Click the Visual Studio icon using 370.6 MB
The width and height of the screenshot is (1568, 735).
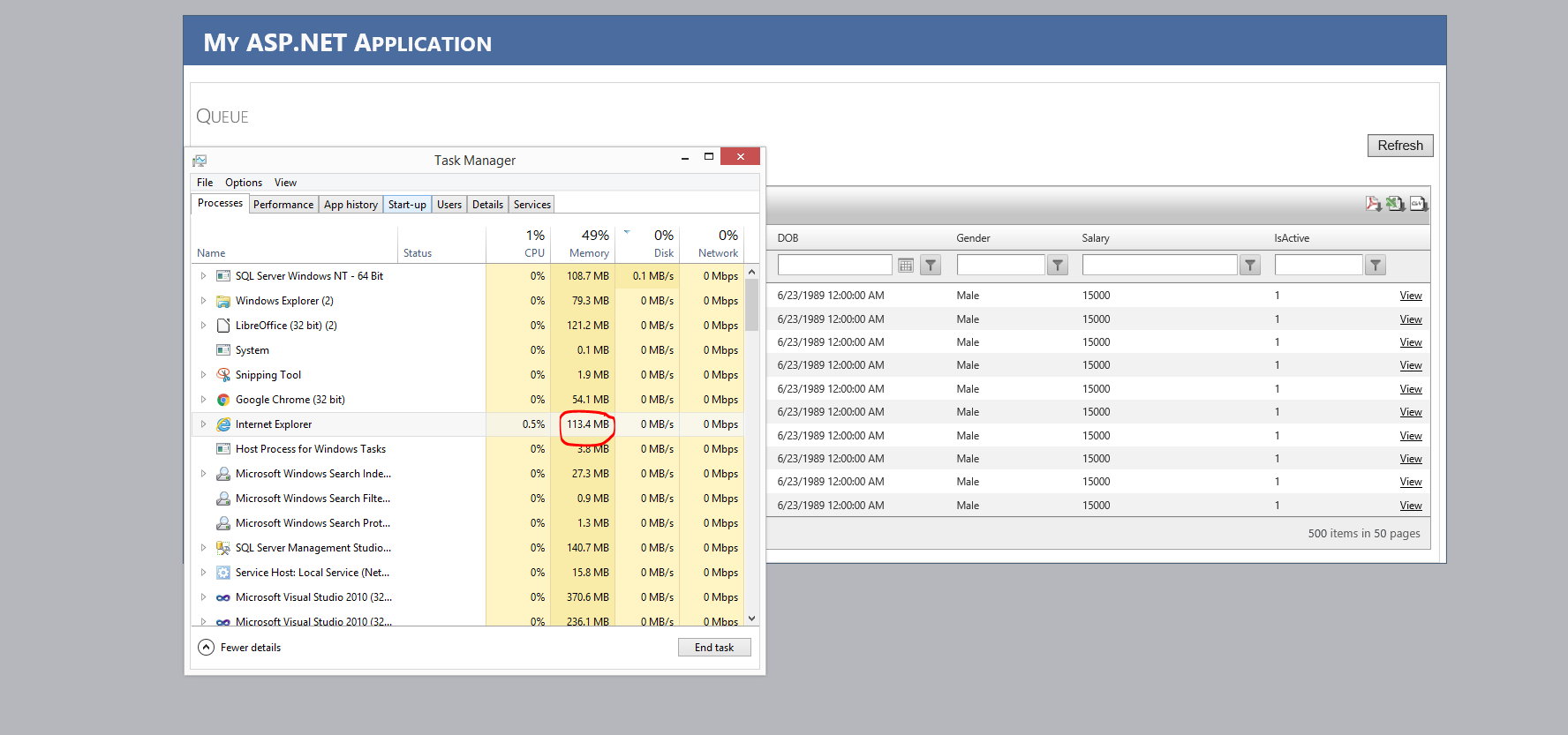(x=223, y=597)
